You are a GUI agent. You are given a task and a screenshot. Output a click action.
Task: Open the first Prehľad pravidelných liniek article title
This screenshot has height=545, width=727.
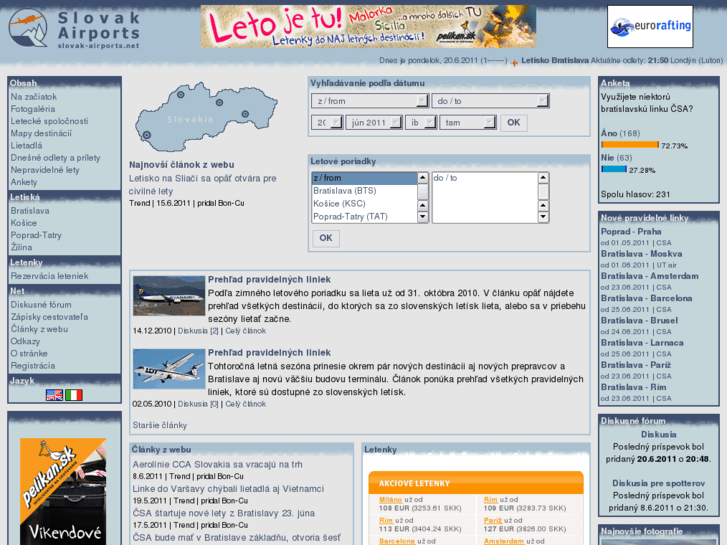[269, 279]
